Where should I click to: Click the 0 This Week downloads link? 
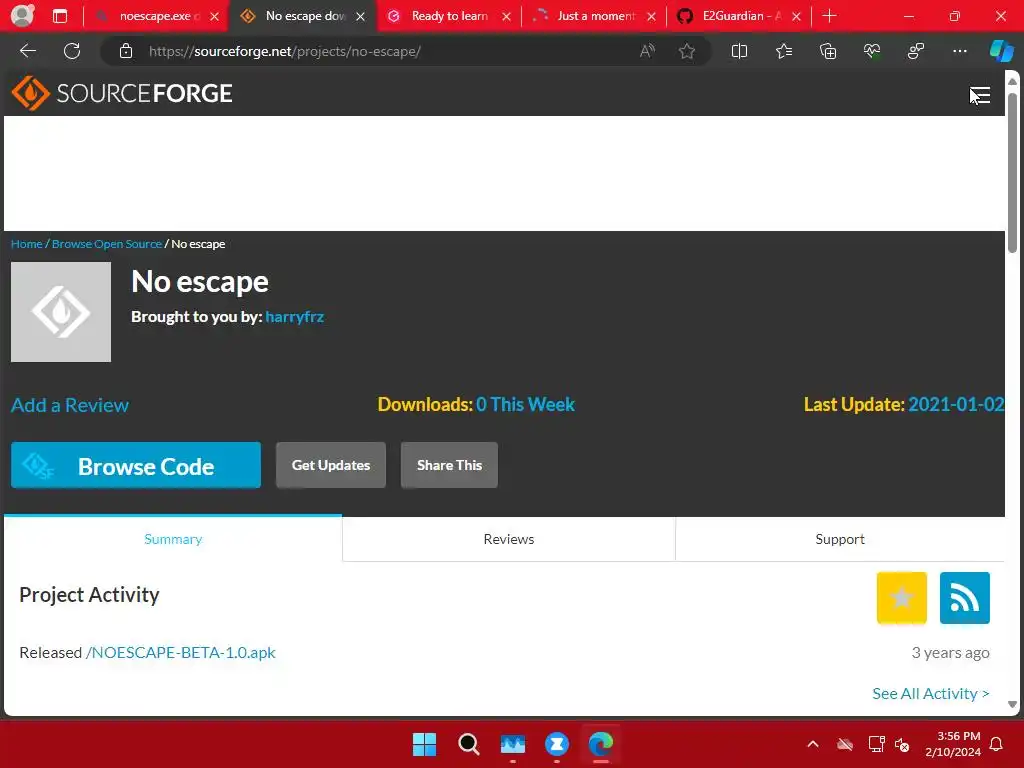[x=526, y=404]
